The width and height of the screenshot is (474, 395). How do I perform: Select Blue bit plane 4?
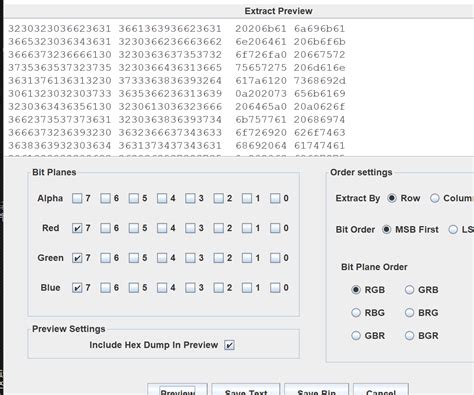click(x=162, y=288)
